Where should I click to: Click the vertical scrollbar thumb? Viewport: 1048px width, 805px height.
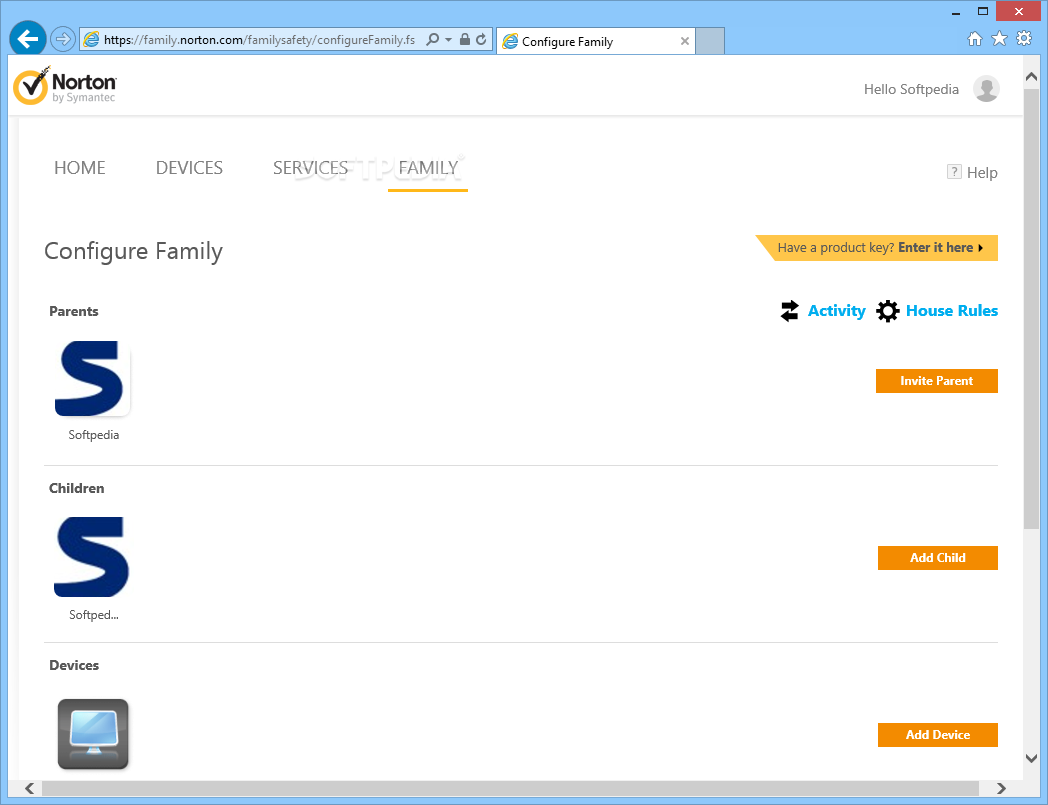coord(1031,309)
